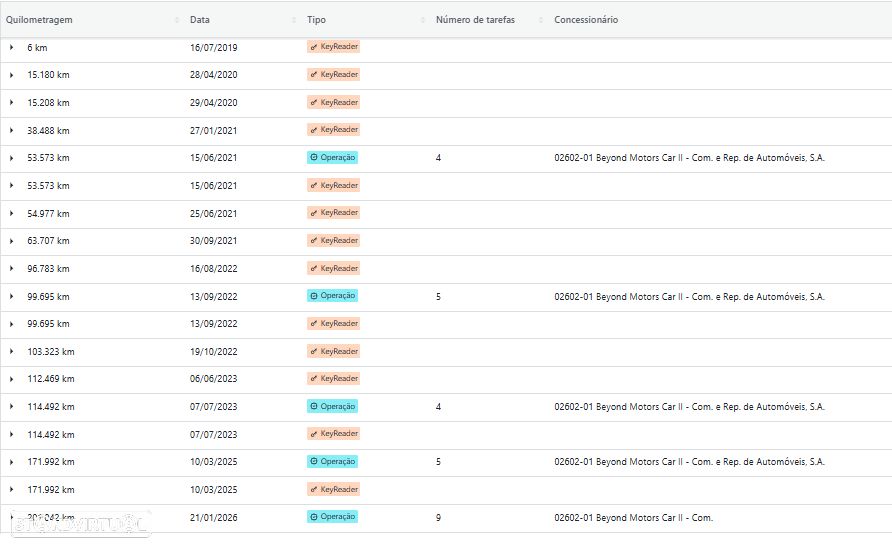Open Beyond Motors dealer on 171.992 km row
Screen dimensions: 892x548
689,462
